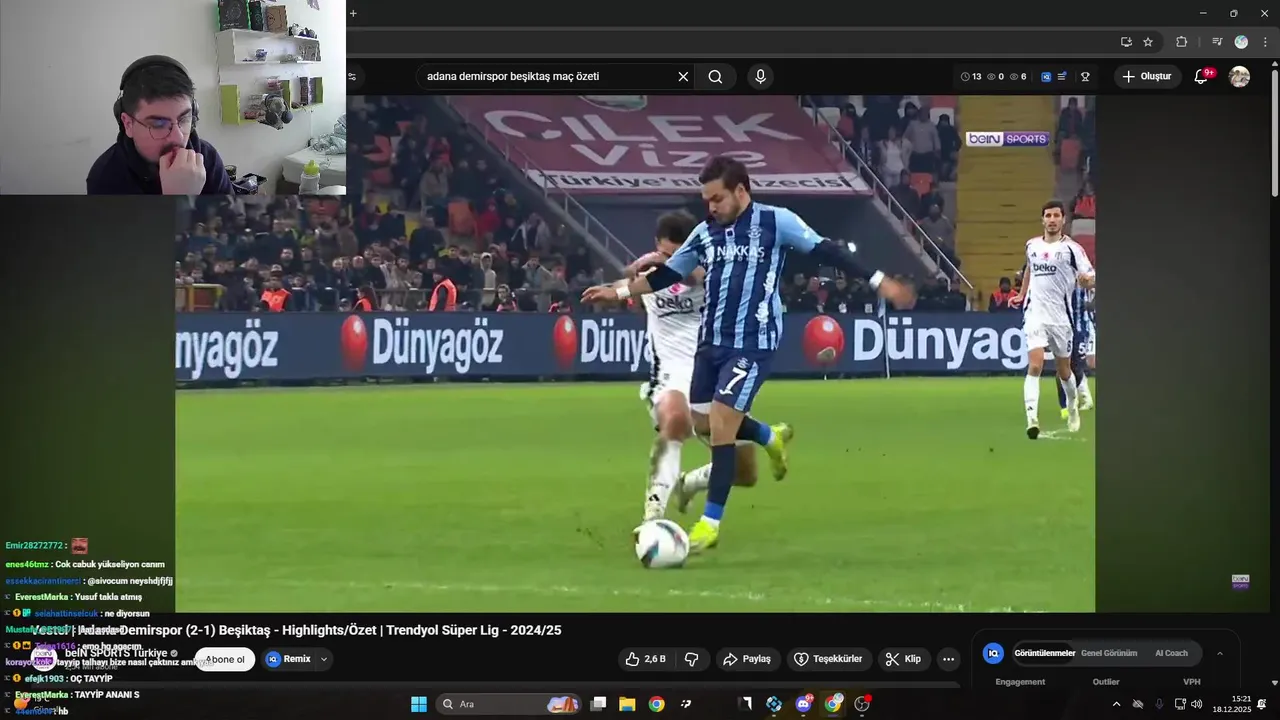This screenshot has height=720, width=1280.
Task: Select the AI Coach tab
Action: point(1171,653)
